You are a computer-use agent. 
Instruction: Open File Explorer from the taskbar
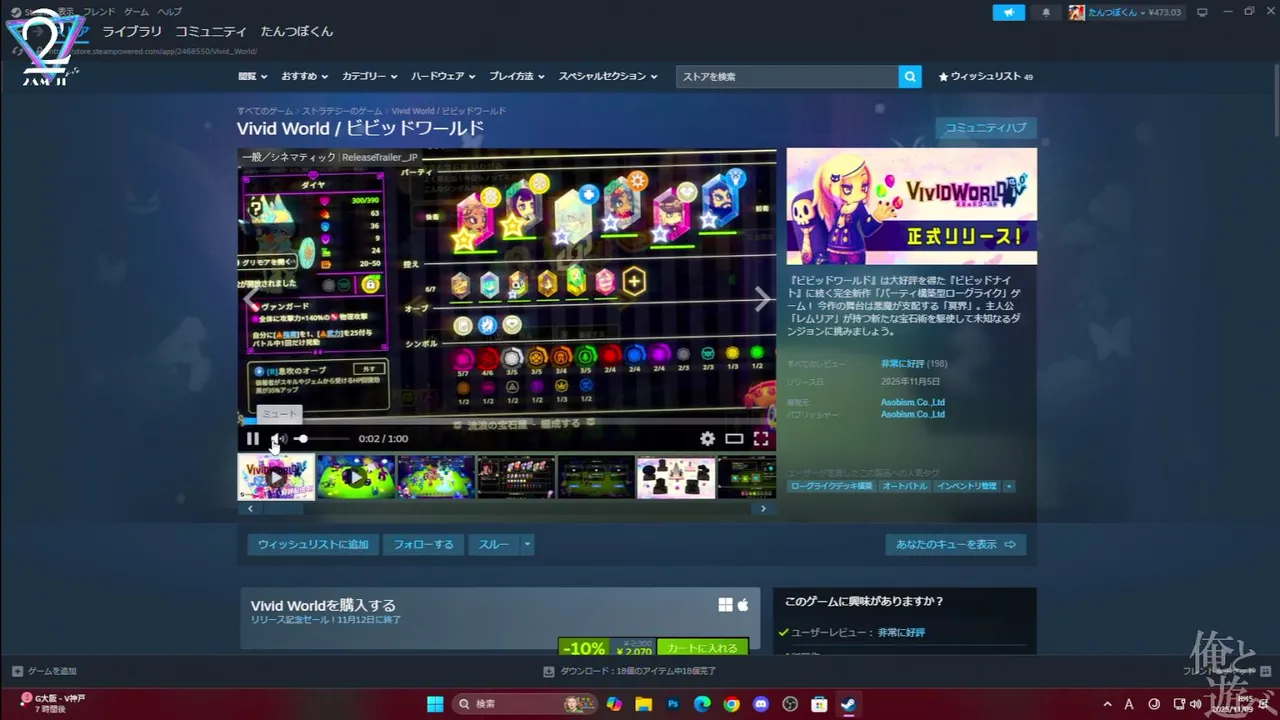643,704
